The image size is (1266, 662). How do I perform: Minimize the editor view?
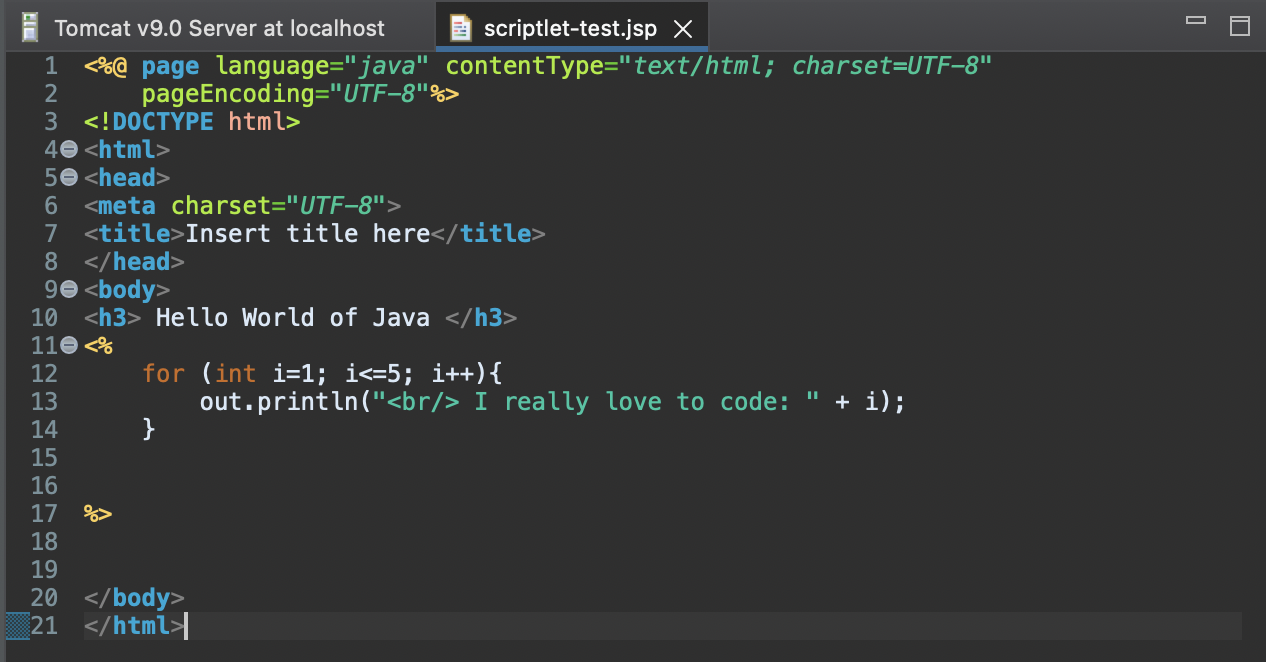(1196, 18)
